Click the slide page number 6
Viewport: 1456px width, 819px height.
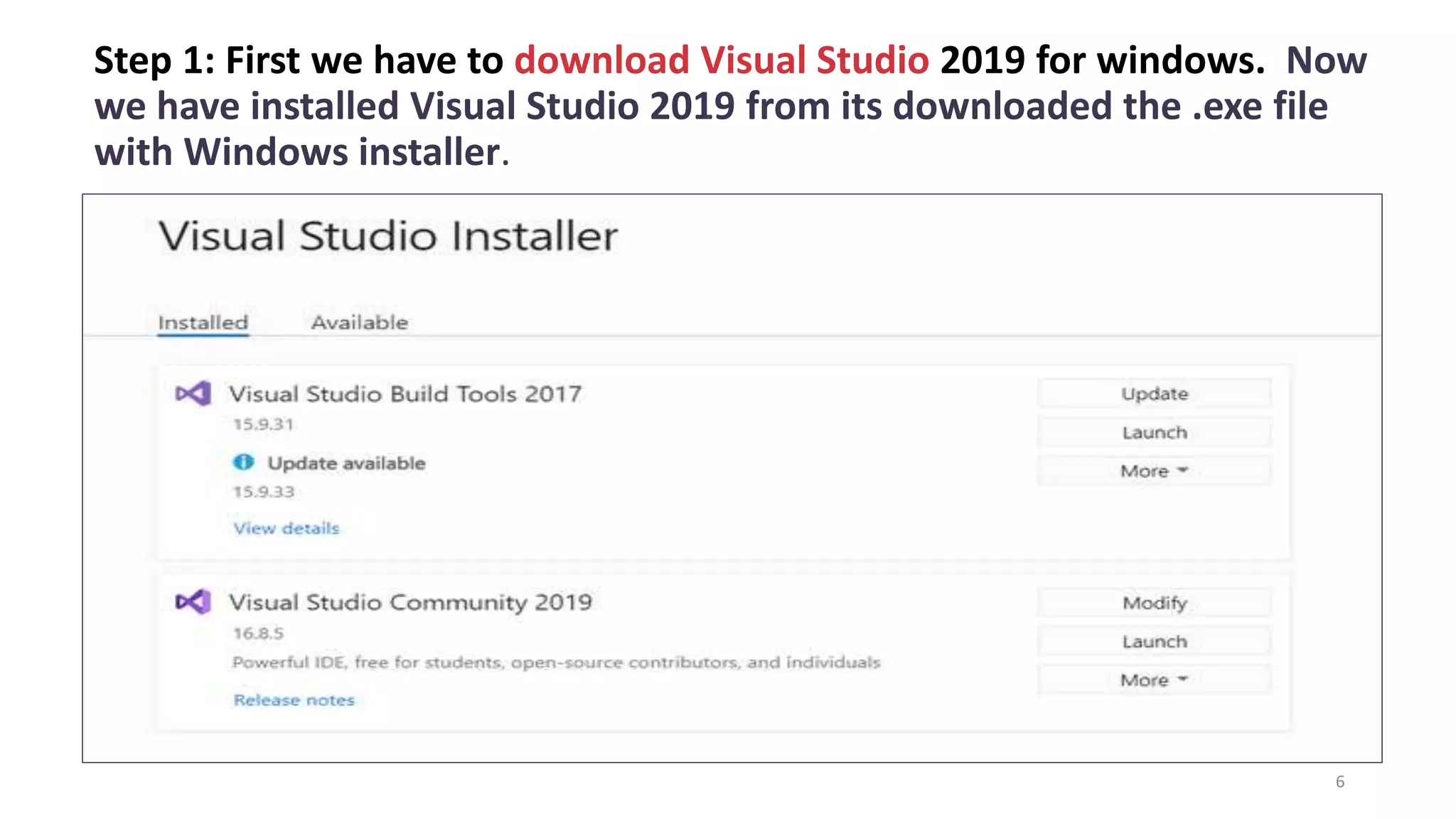(1339, 781)
